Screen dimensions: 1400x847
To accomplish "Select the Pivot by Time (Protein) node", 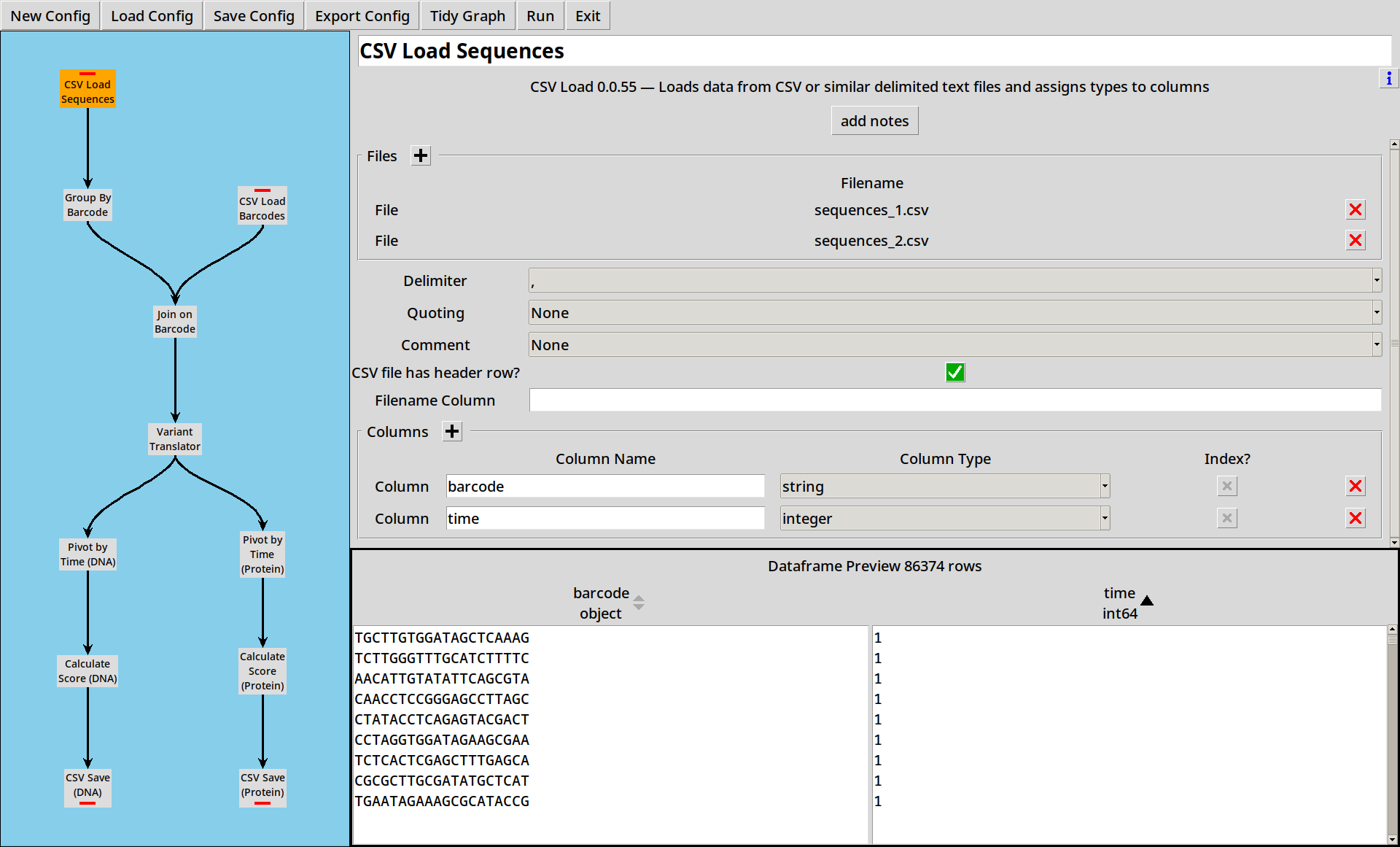I will click(x=262, y=554).
